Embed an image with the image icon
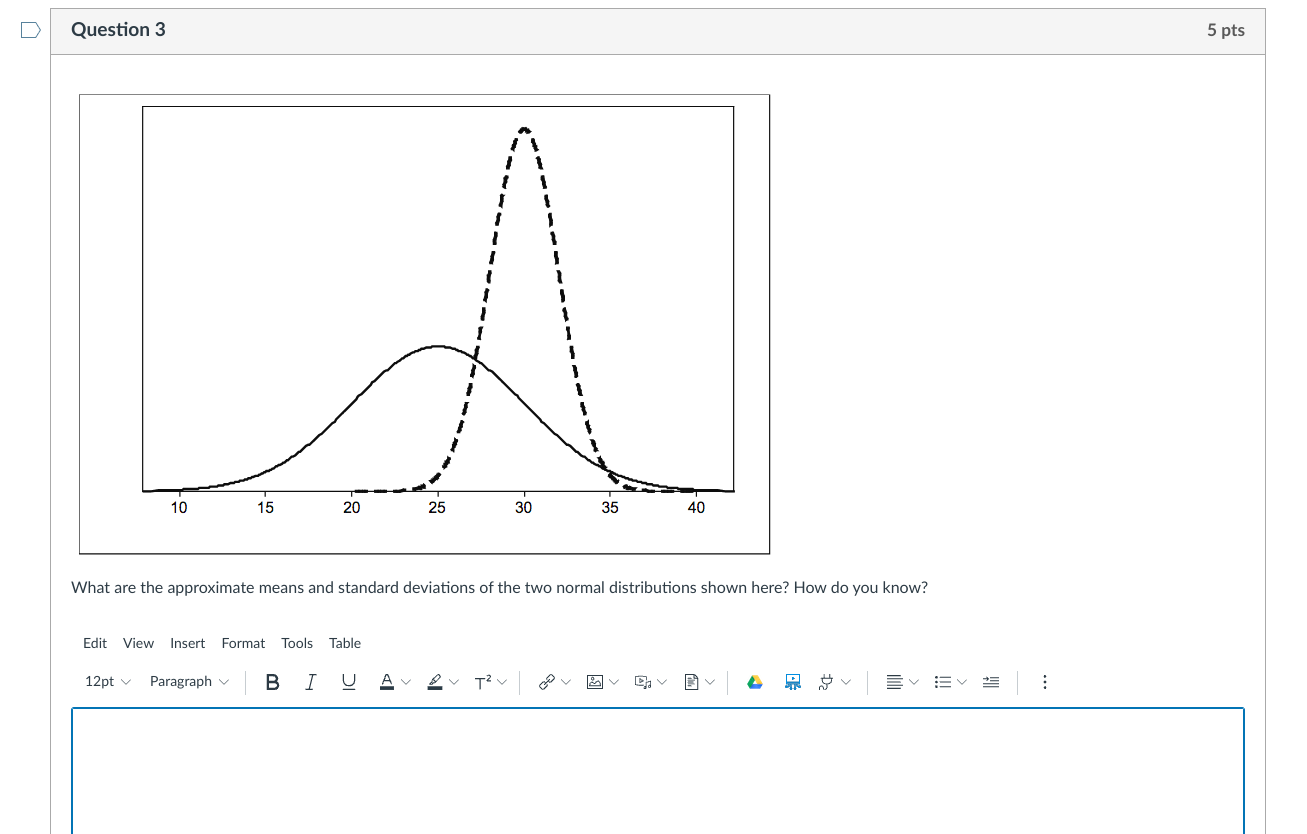Viewport: 1307px width, 834px height. 592,681
